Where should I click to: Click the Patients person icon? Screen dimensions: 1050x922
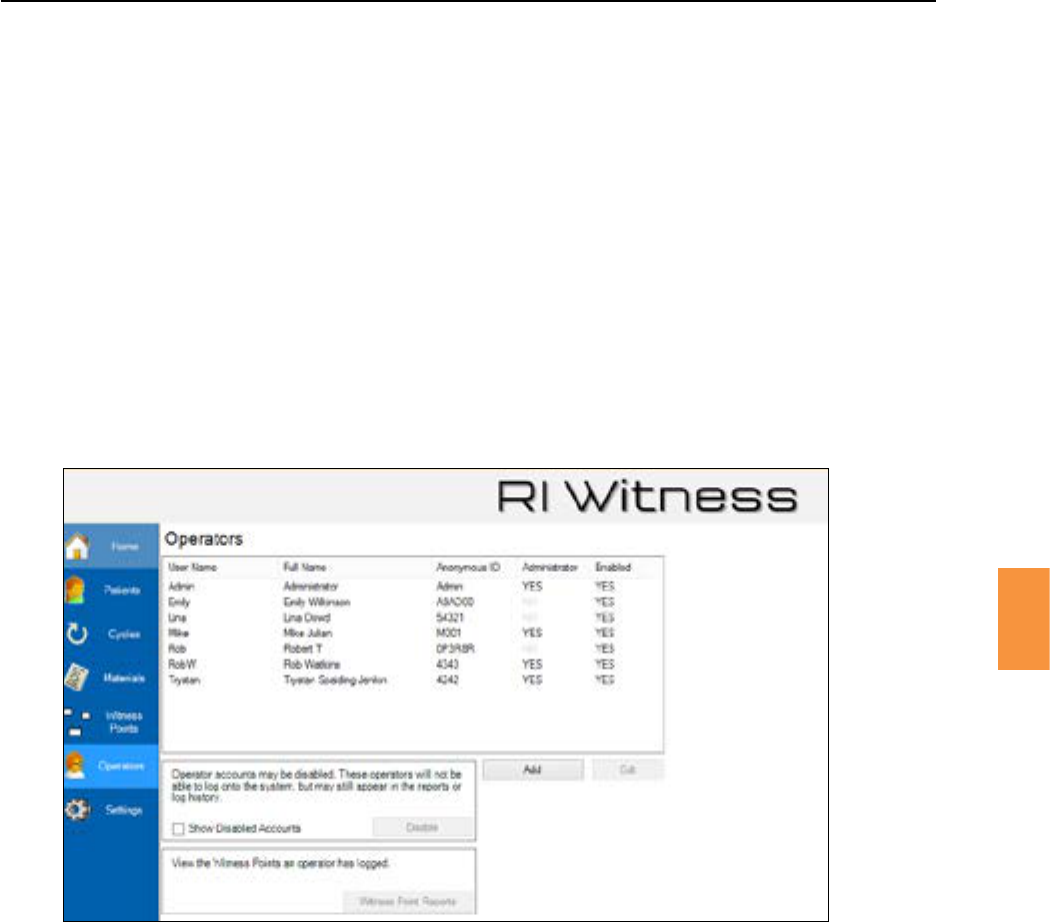pos(76,590)
